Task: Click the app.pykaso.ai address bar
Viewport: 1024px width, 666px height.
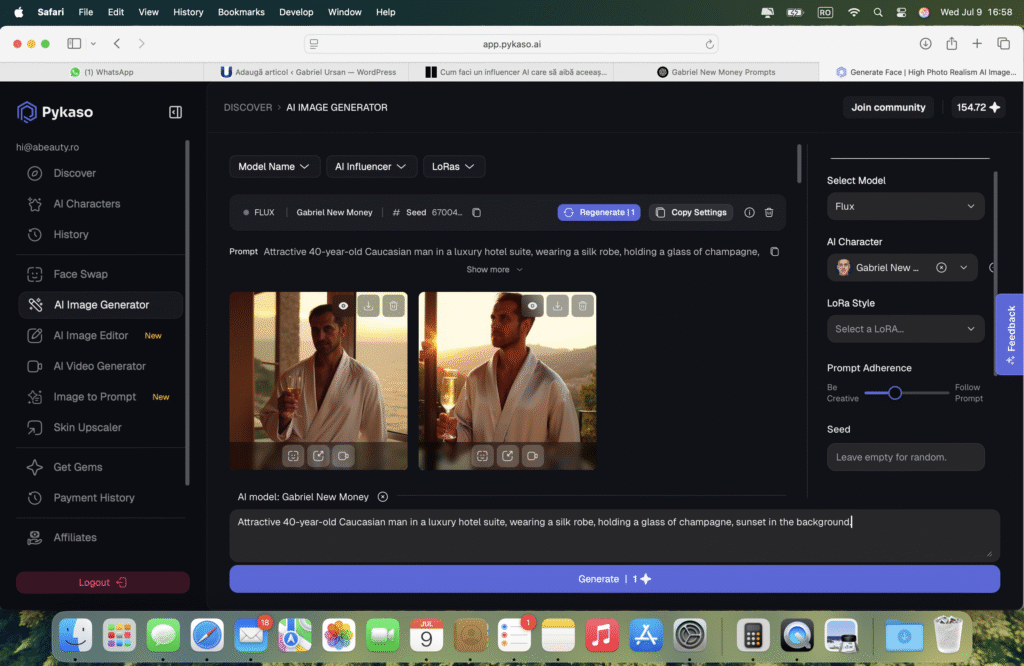Action: pos(511,44)
